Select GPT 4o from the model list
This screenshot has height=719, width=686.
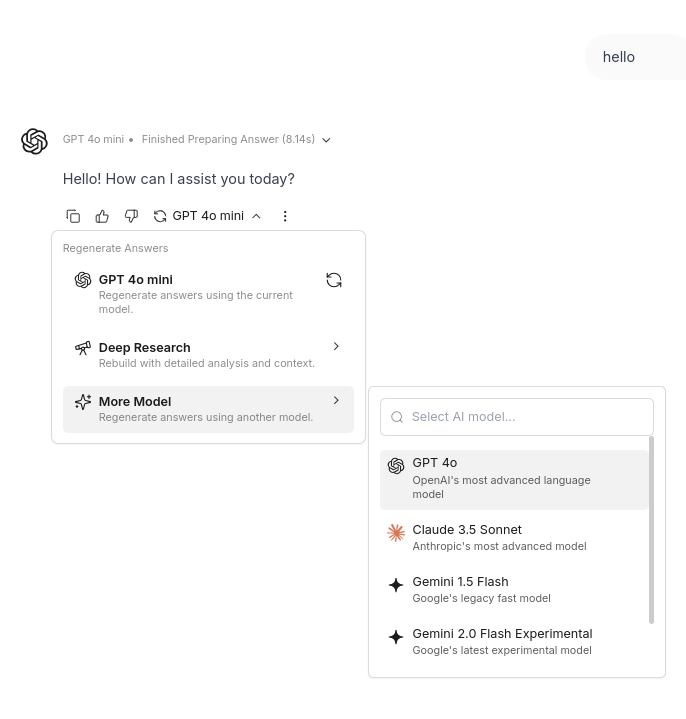[500, 479]
